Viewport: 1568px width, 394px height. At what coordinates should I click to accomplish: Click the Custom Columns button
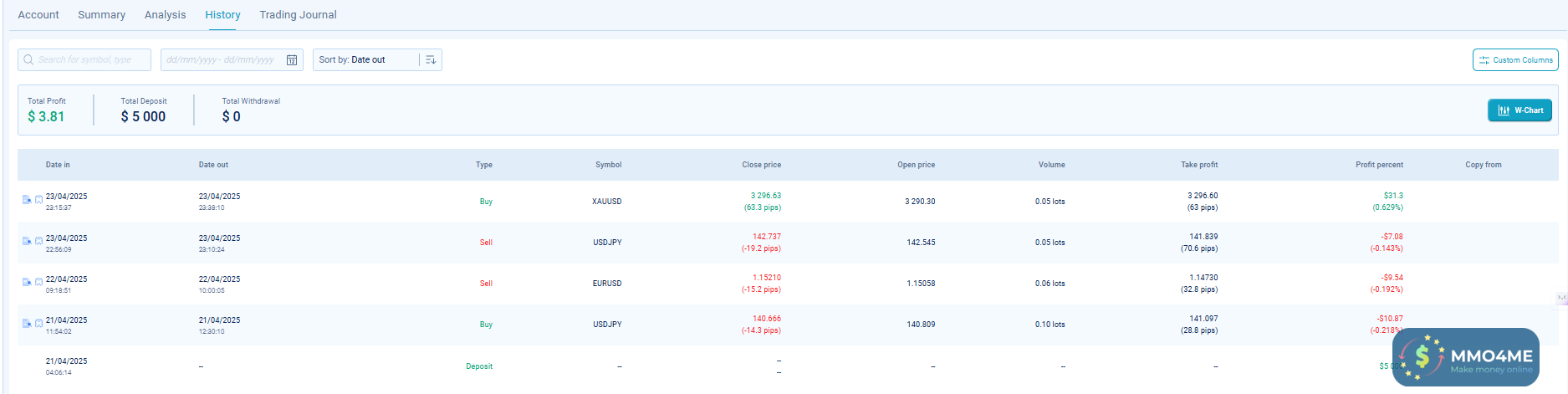click(1514, 60)
